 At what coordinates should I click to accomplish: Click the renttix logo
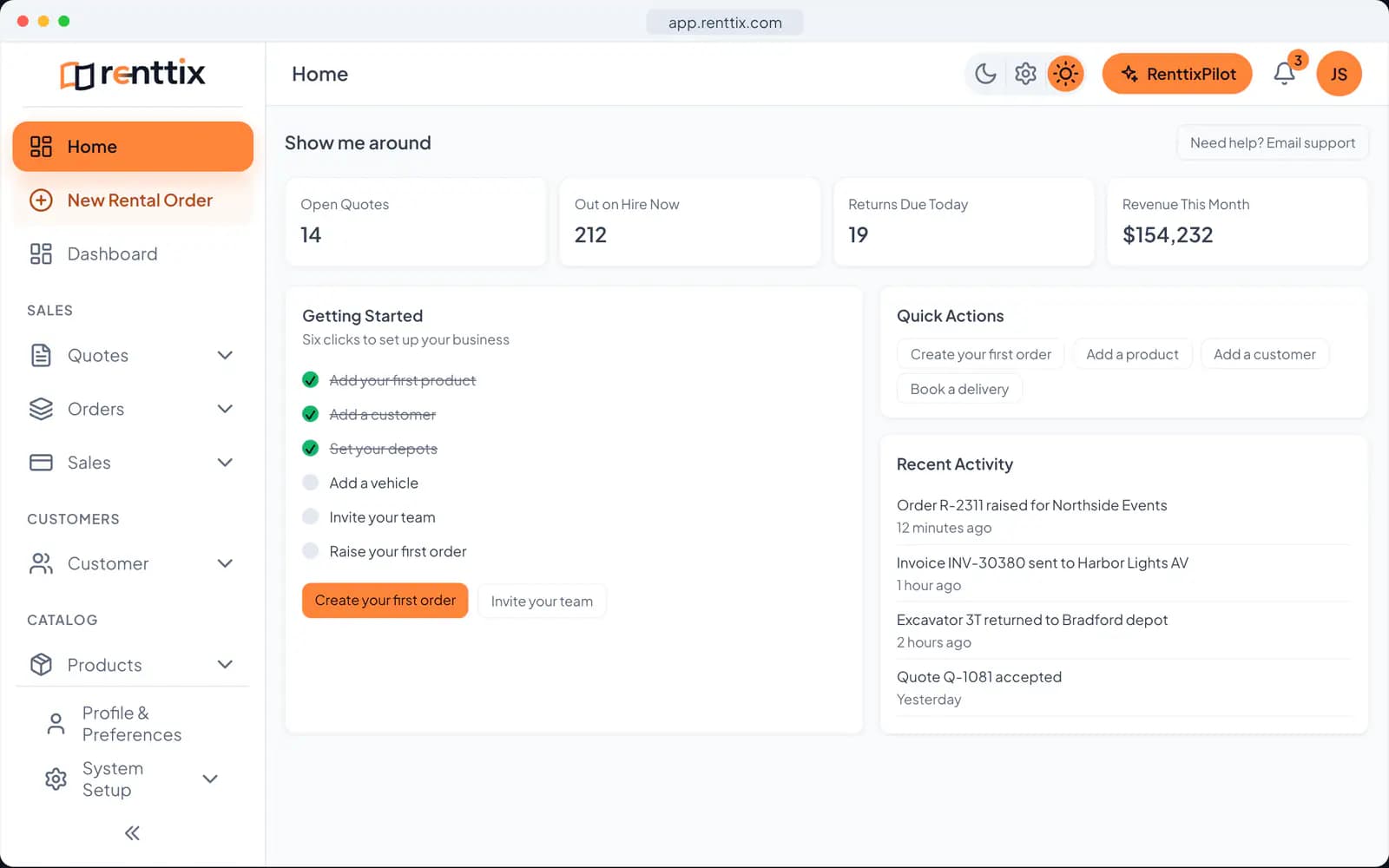[132, 74]
